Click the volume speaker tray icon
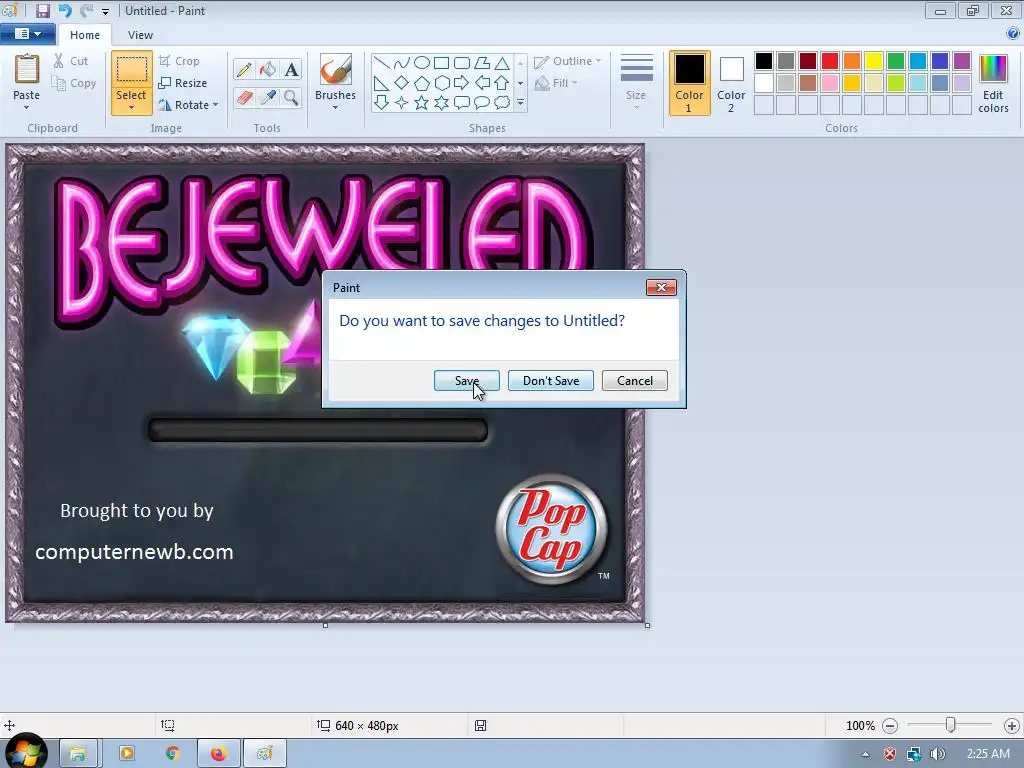Screen dimensions: 1024x768 click(x=937, y=754)
